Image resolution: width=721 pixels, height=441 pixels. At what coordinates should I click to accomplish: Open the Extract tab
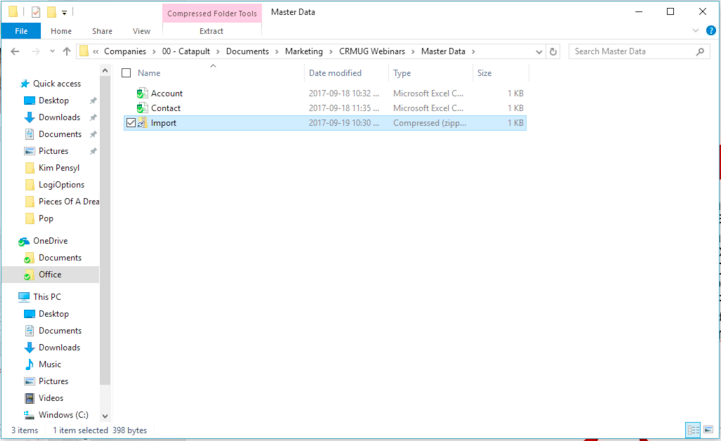pos(212,31)
